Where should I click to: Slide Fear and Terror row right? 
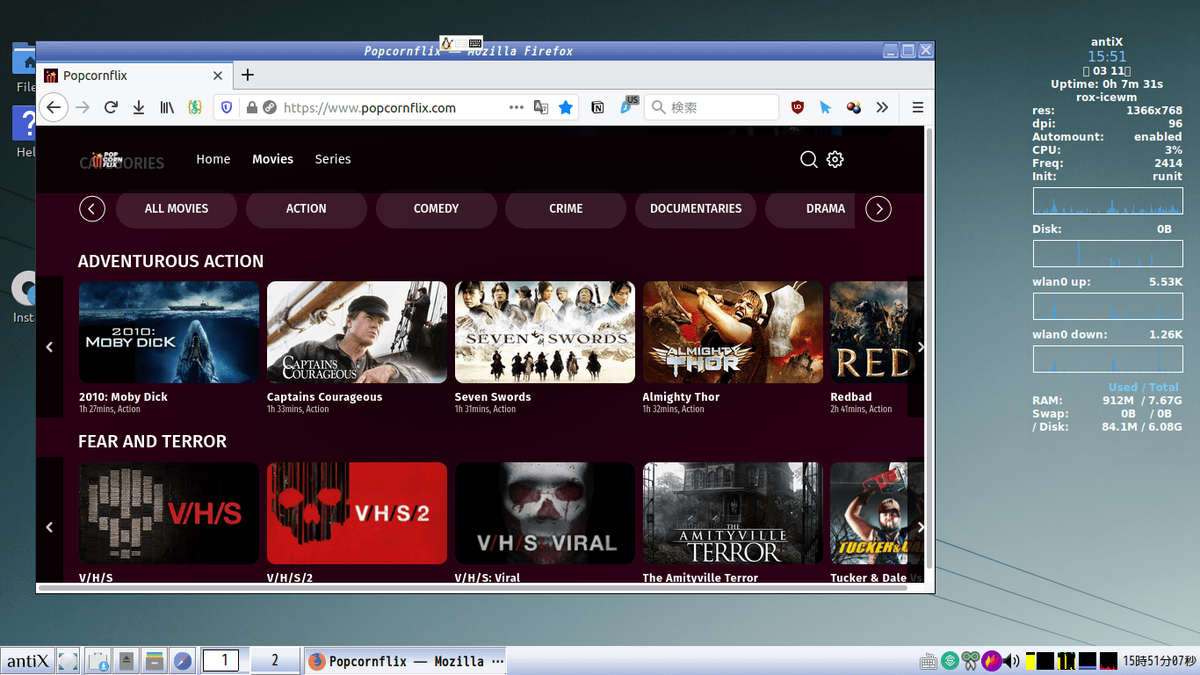click(920, 527)
